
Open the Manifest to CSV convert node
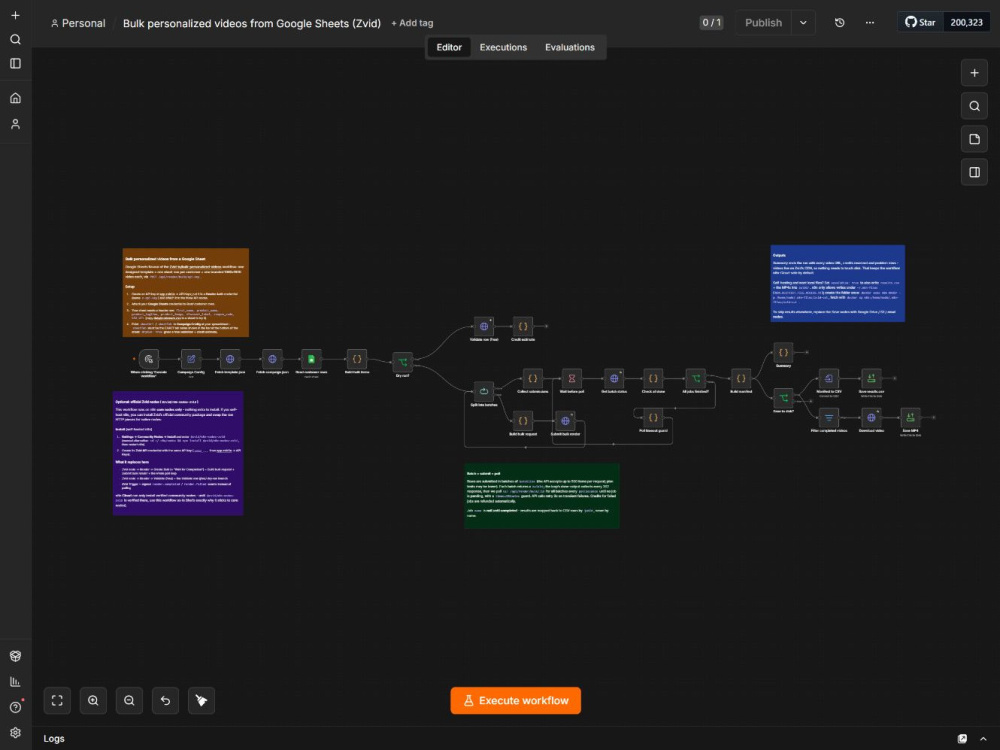(x=828, y=378)
